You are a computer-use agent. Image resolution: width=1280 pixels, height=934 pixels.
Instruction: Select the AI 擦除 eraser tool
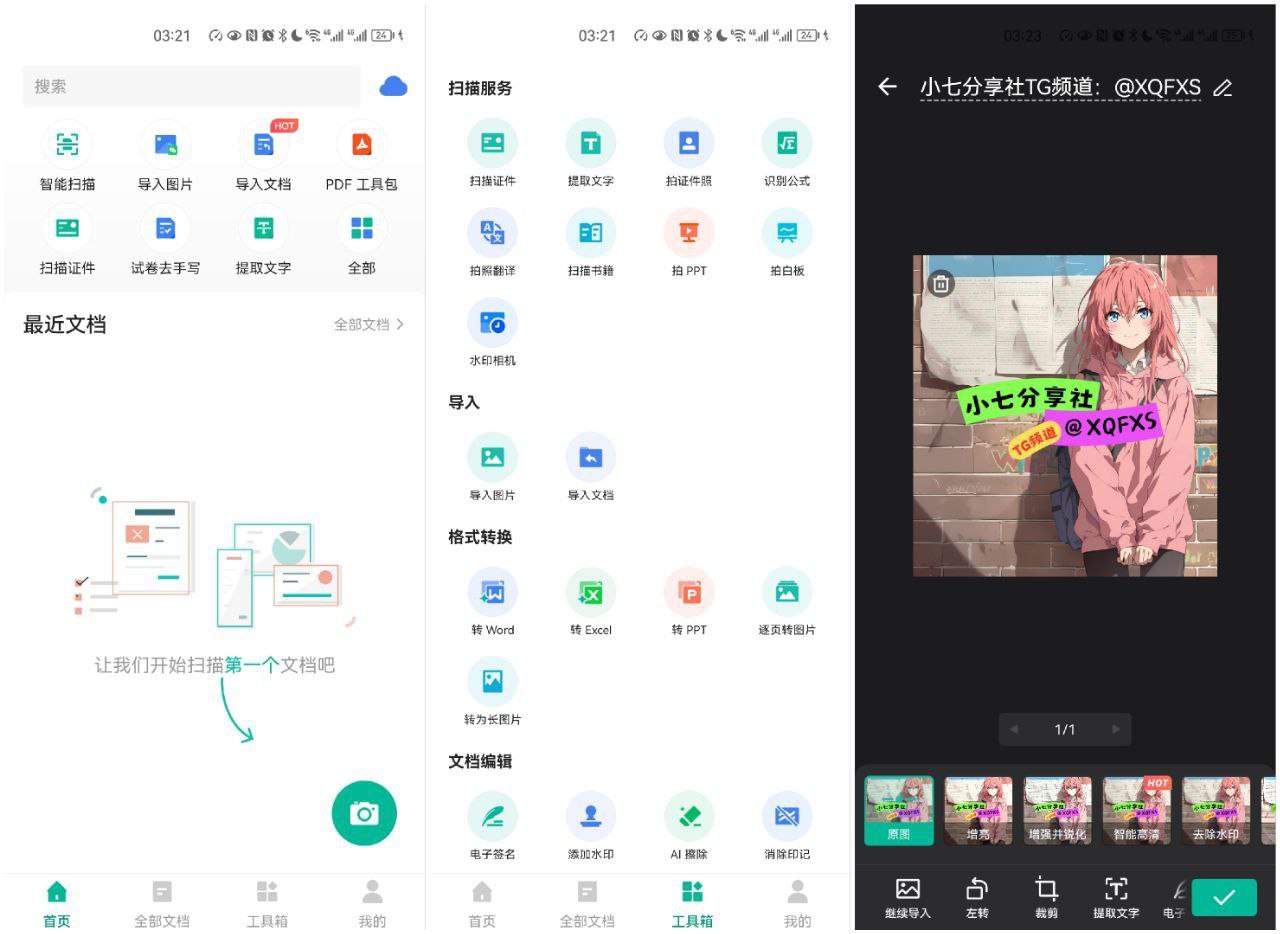[689, 826]
